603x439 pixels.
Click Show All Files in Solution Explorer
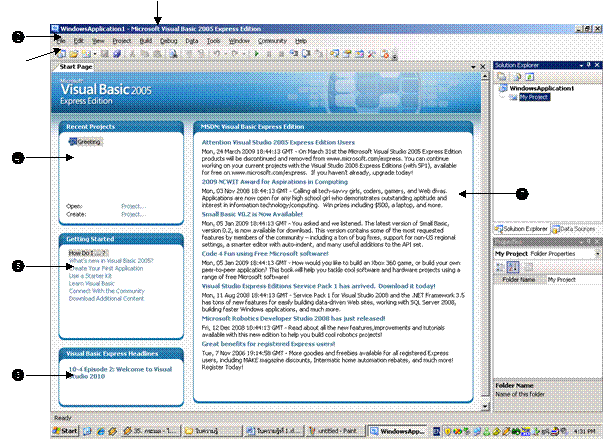tap(516, 76)
